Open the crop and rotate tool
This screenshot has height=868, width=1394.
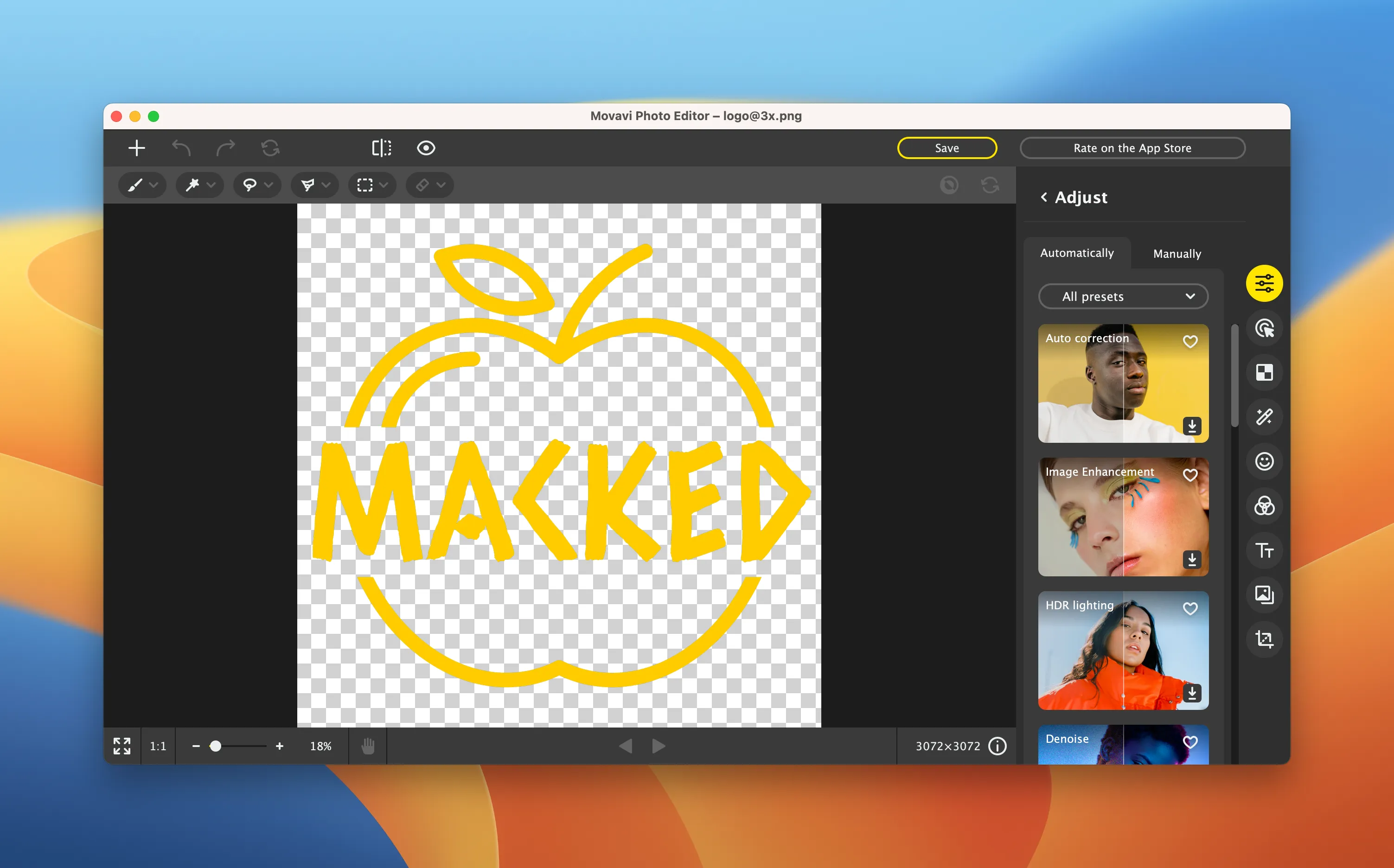(1264, 639)
